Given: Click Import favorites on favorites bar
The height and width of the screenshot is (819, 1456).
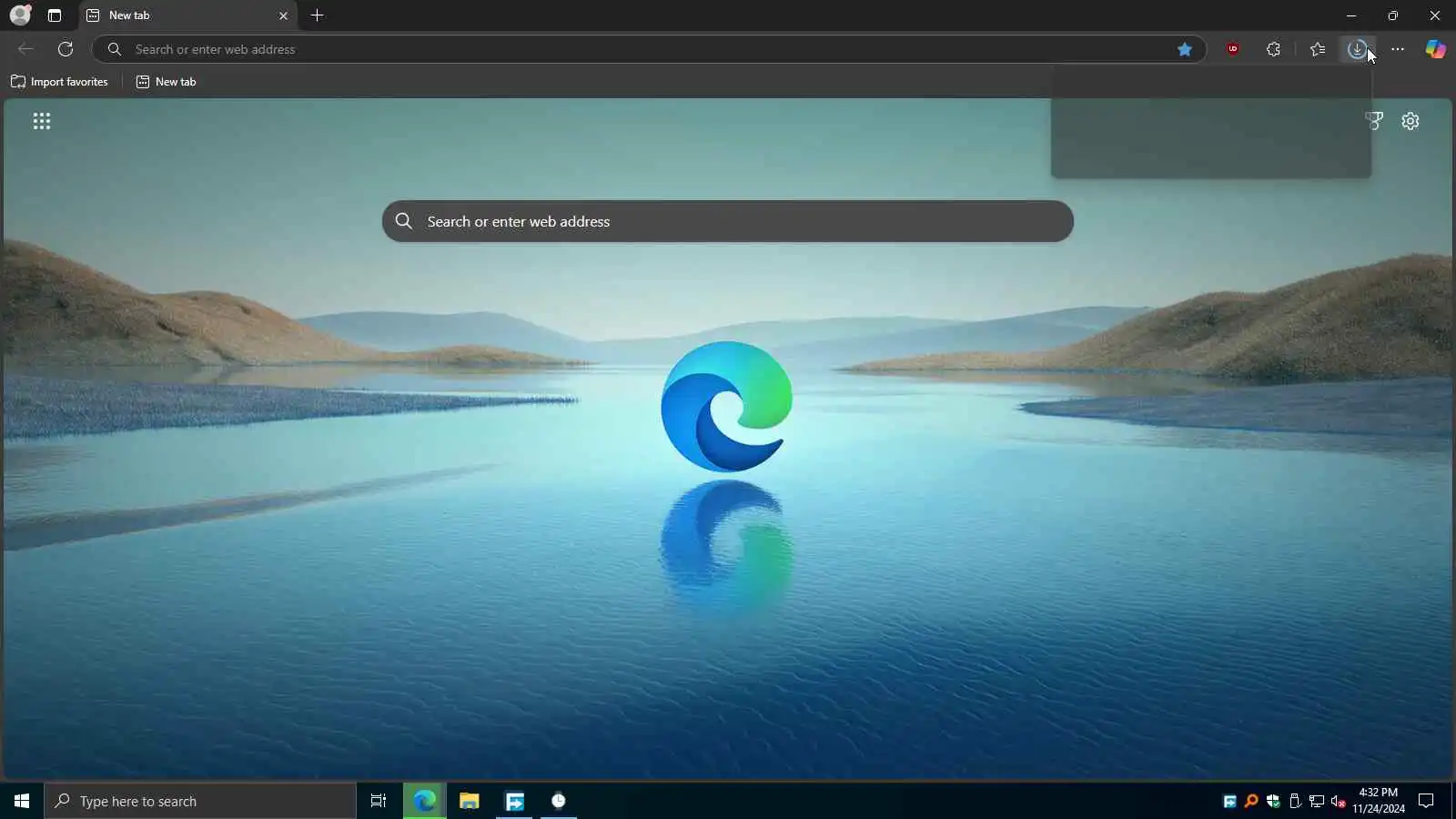Looking at the screenshot, I should (59, 82).
